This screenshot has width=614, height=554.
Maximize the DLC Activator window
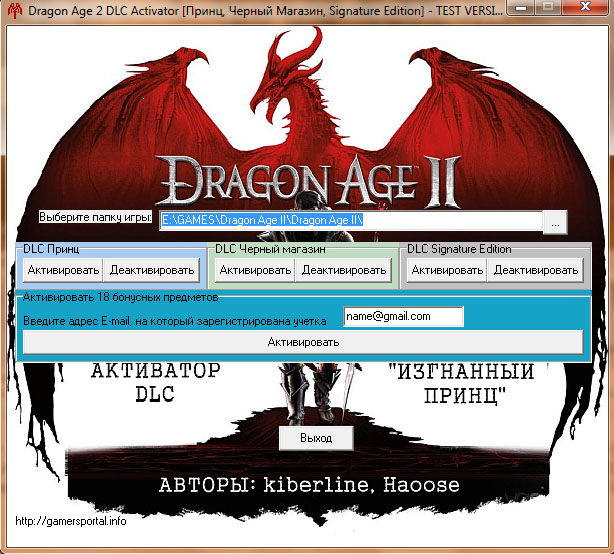point(548,7)
